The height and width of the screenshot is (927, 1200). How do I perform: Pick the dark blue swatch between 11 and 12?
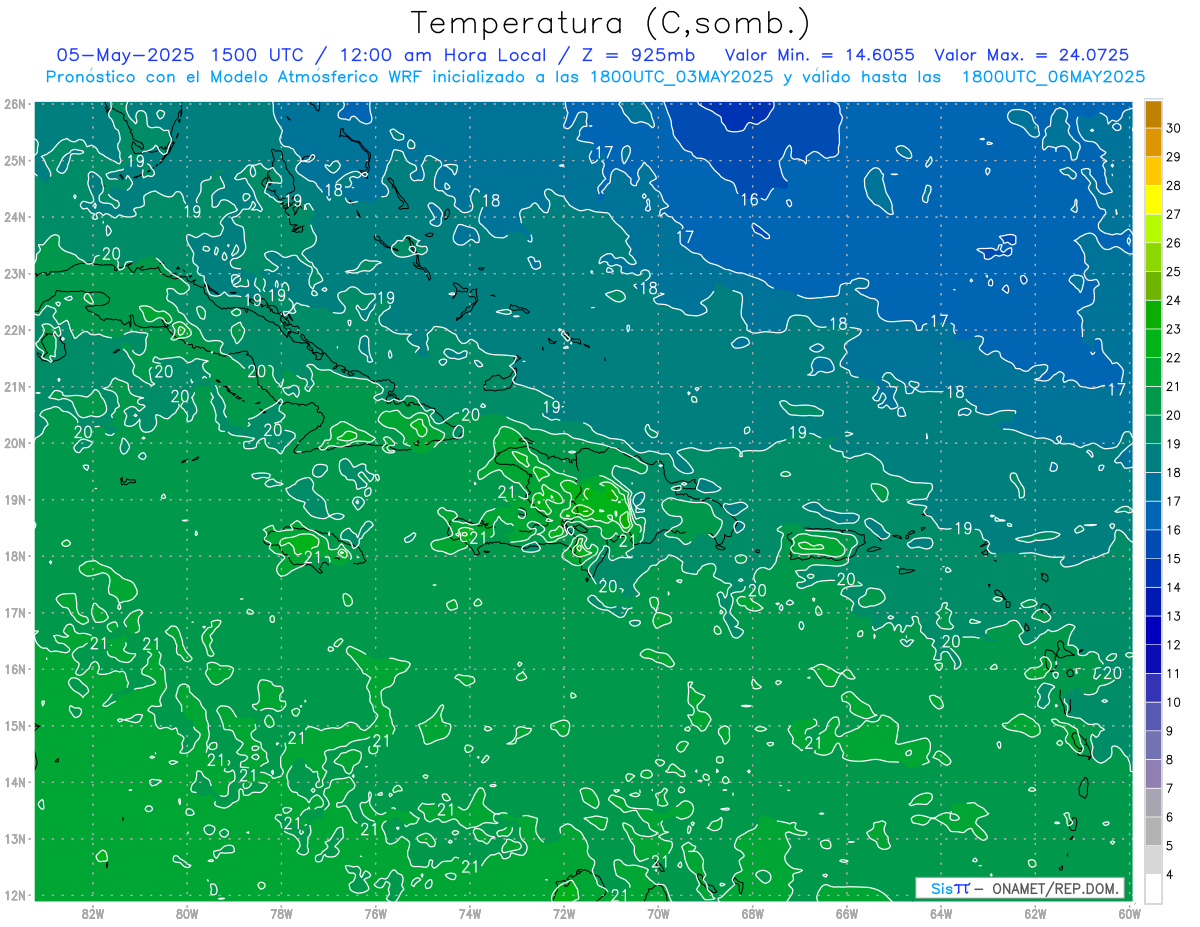(x=1153, y=659)
